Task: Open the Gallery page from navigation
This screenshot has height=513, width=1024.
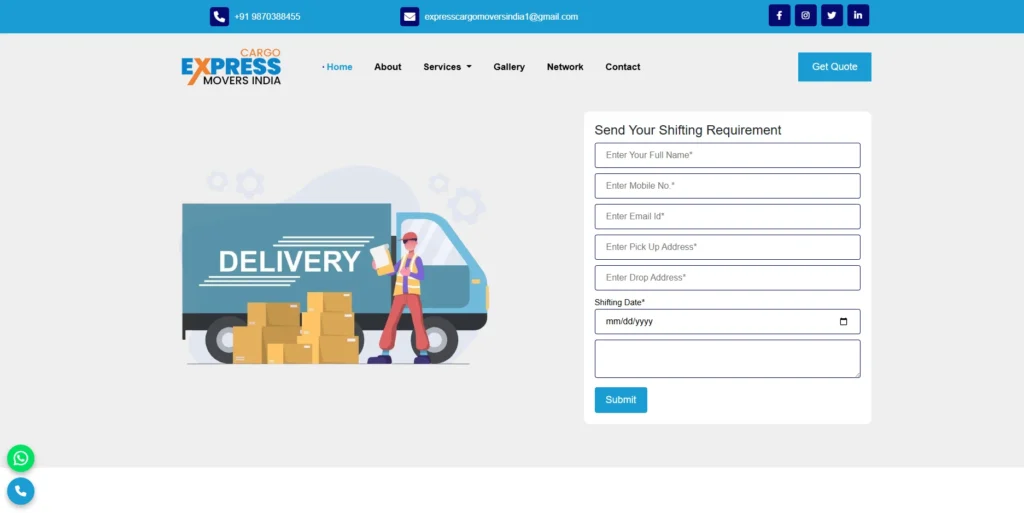Action: (509, 67)
